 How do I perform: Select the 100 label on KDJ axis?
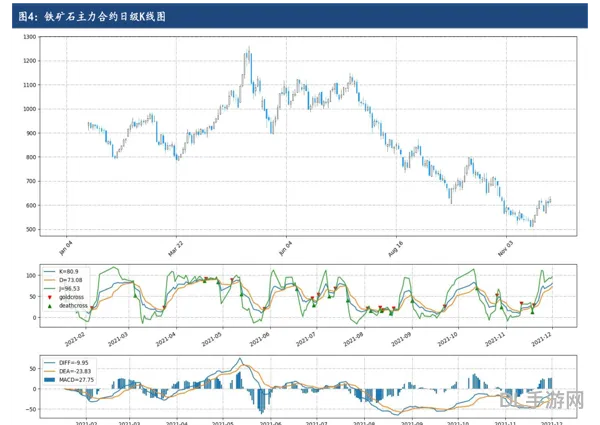tap(31, 275)
